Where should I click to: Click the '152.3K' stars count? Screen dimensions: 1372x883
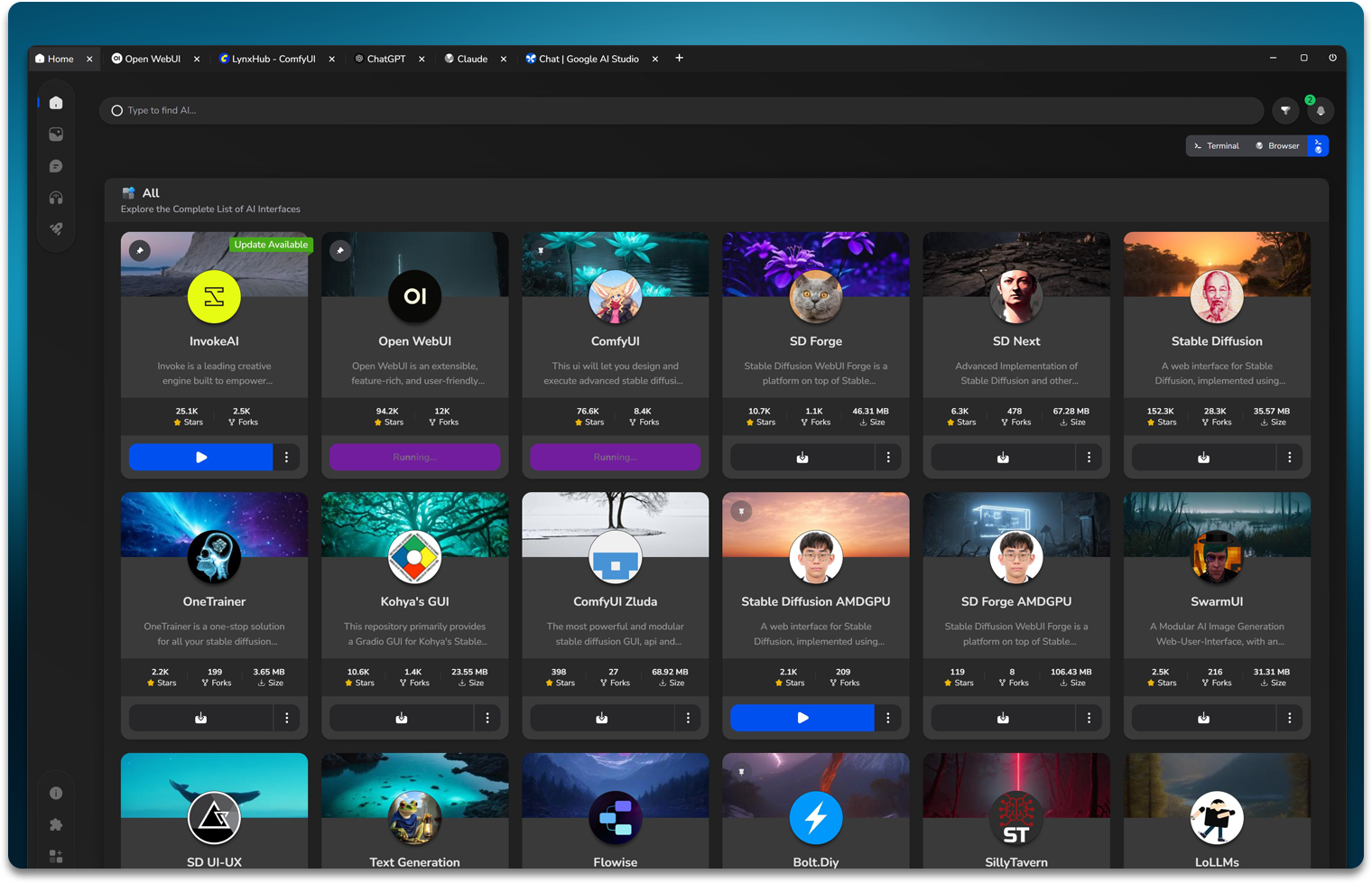1160,411
